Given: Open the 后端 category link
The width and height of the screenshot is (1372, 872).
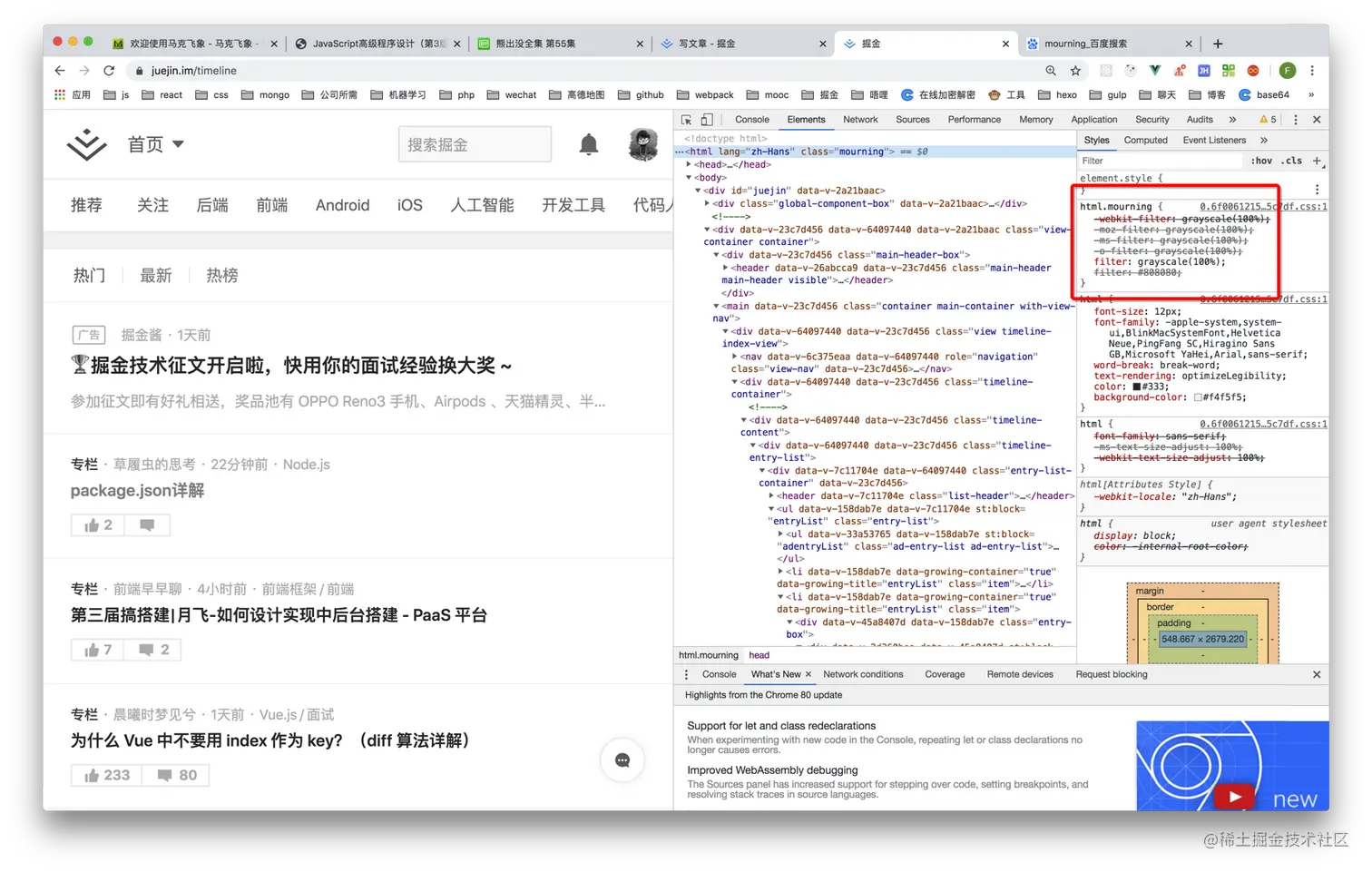Looking at the screenshot, I should click(212, 205).
